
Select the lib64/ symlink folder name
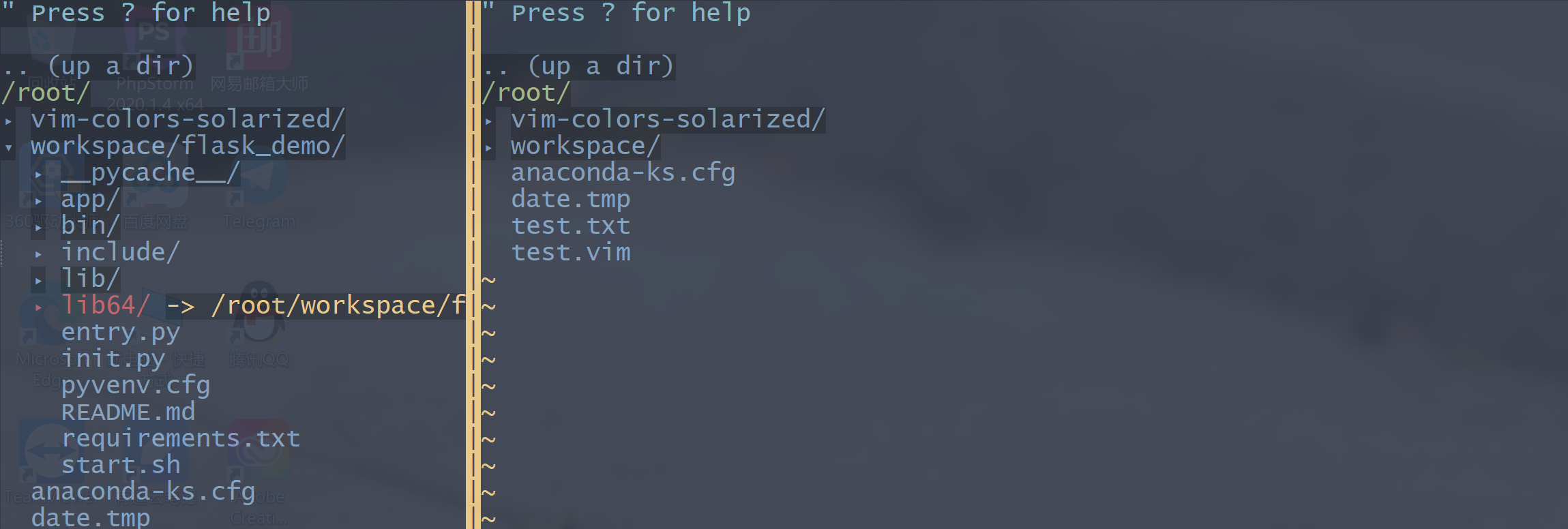106,306
